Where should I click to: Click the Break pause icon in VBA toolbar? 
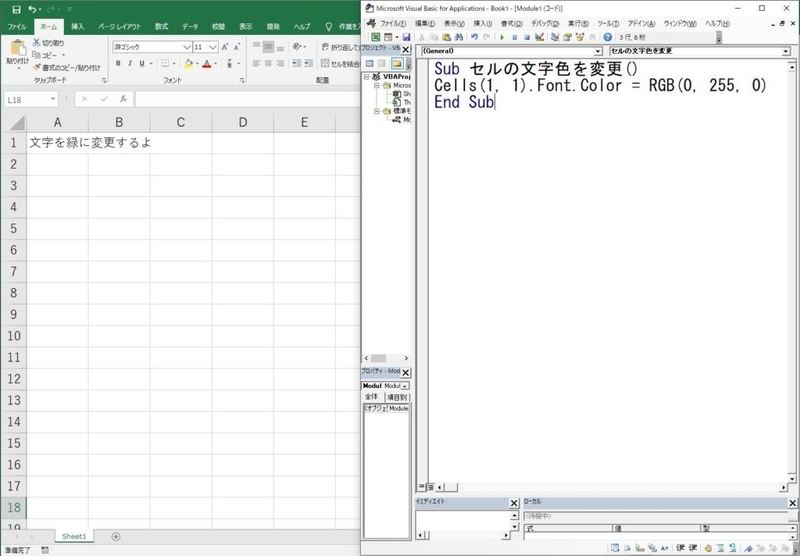pos(515,37)
